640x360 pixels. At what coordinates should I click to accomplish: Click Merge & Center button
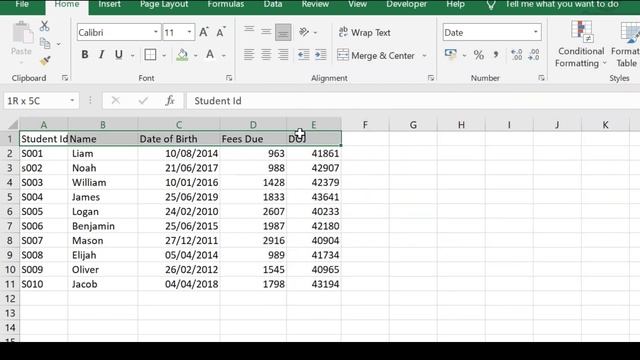[x=376, y=55]
